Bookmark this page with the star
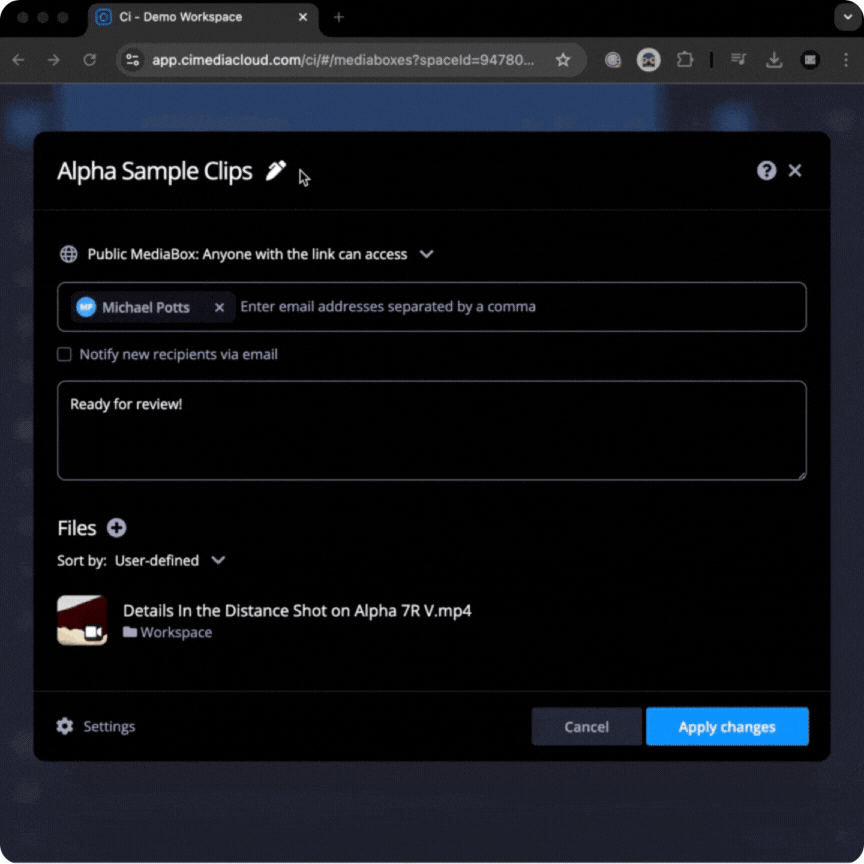The height and width of the screenshot is (864, 864). point(563,60)
